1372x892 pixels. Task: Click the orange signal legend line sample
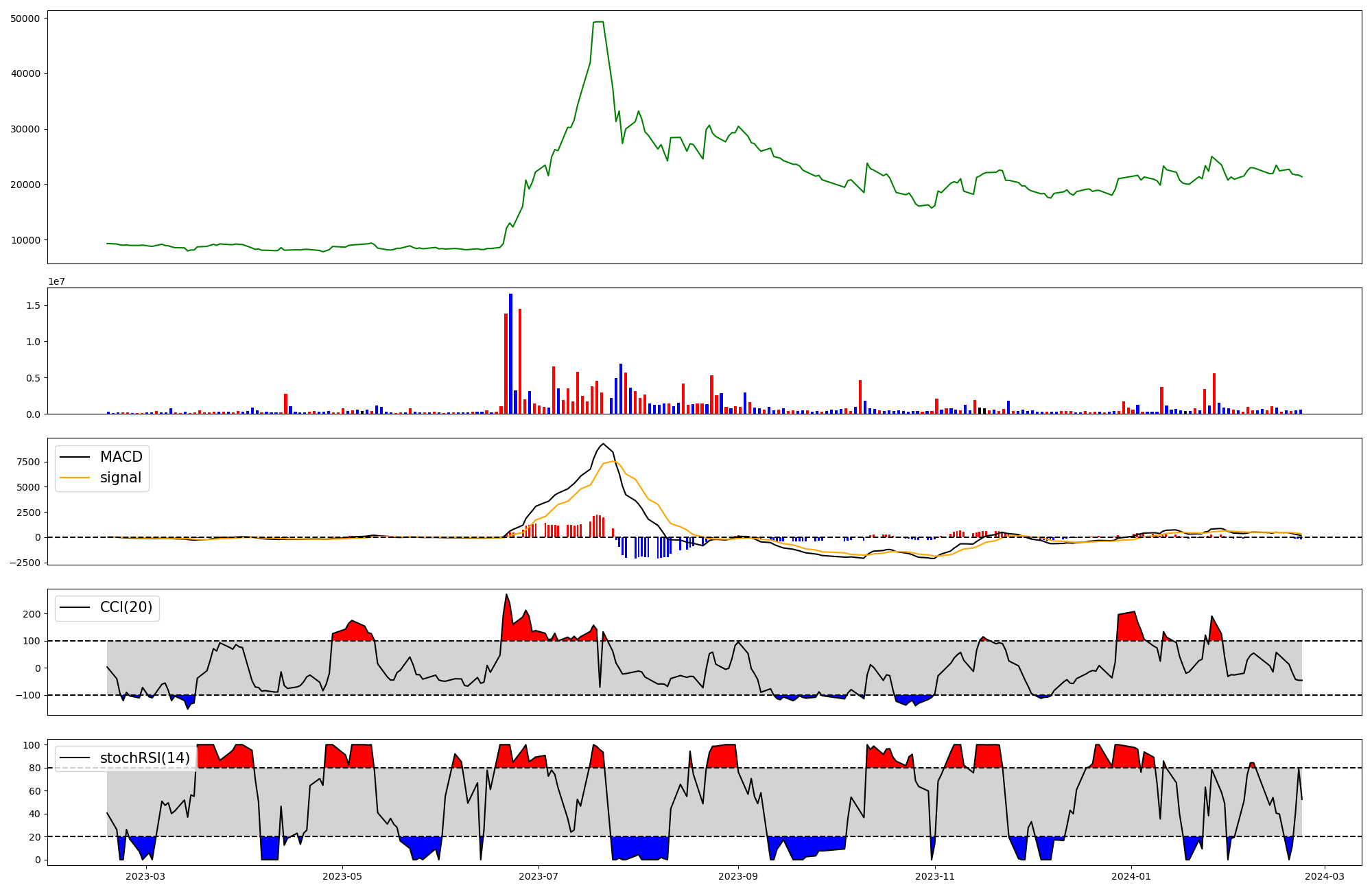(75, 478)
